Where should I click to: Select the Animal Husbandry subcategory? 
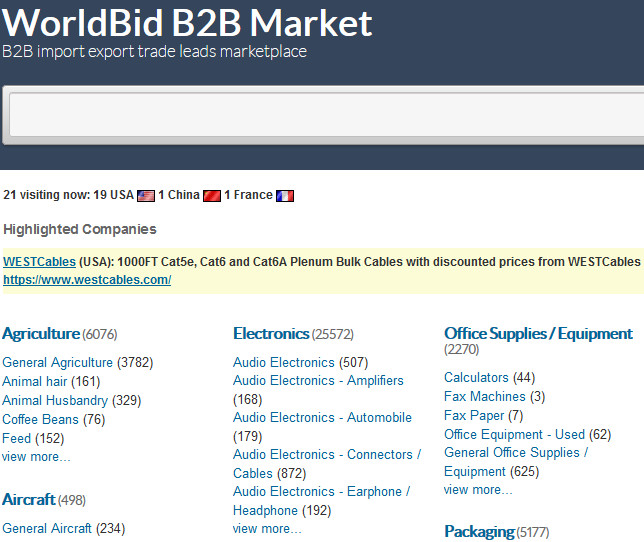click(x=55, y=400)
